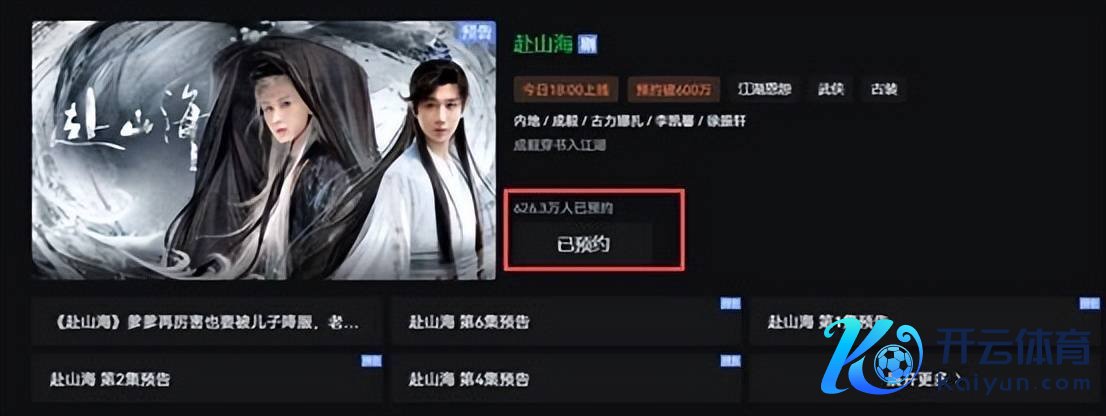
Task: Click the 预告 badge on the poster
Action: click(x=476, y=31)
